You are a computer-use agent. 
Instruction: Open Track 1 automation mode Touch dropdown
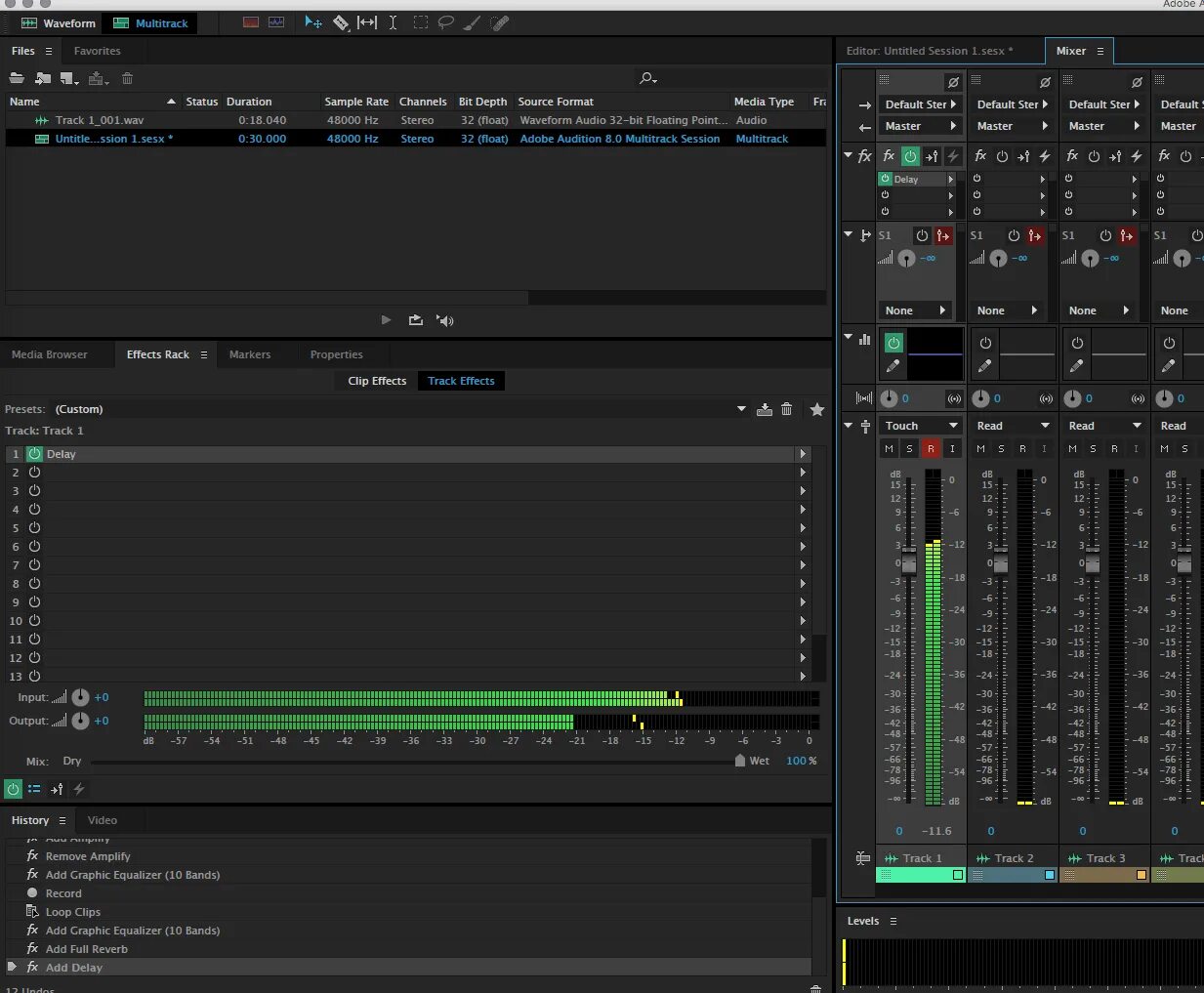pyautogui.click(x=921, y=426)
